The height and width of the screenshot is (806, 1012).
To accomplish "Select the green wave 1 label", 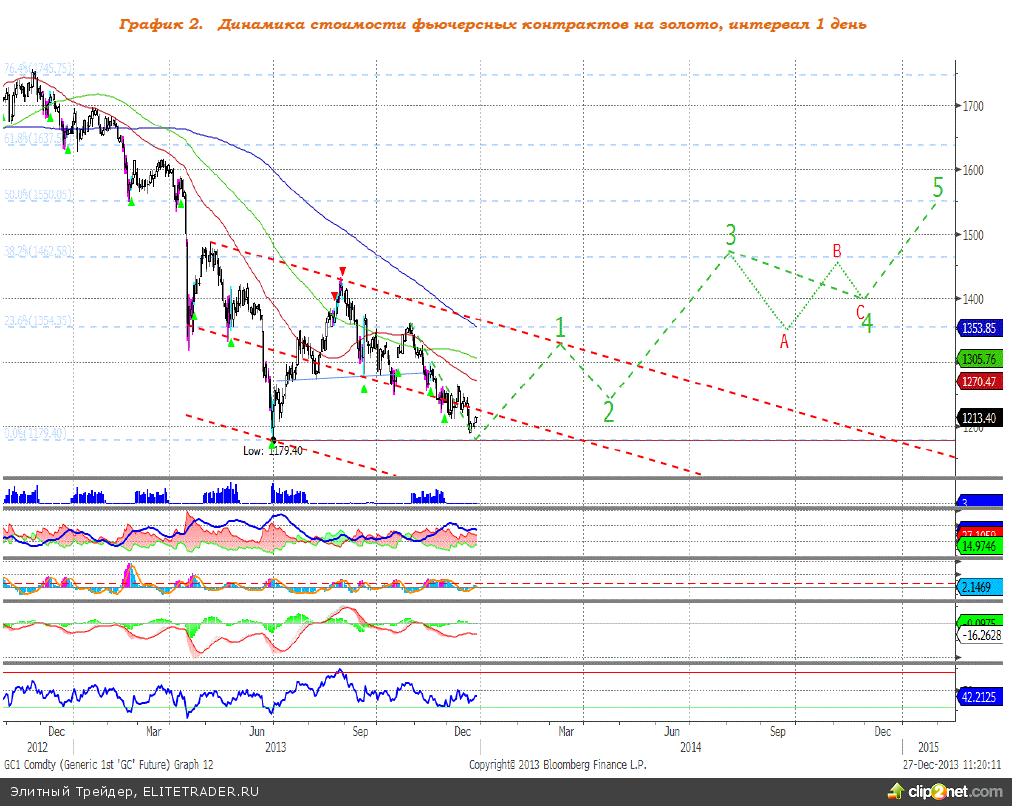I will pyautogui.click(x=561, y=327).
